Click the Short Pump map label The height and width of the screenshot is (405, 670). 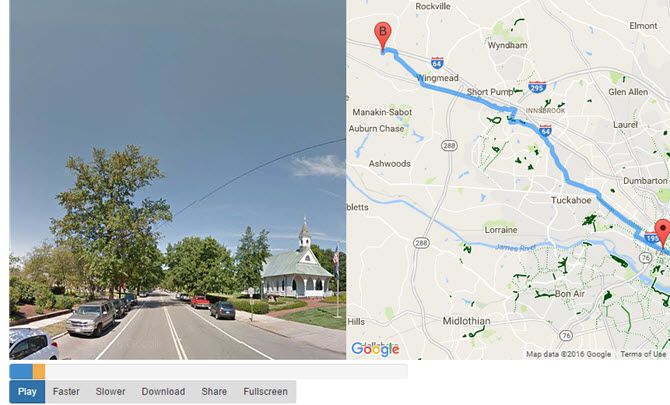pyautogui.click(x=490, y=92)
